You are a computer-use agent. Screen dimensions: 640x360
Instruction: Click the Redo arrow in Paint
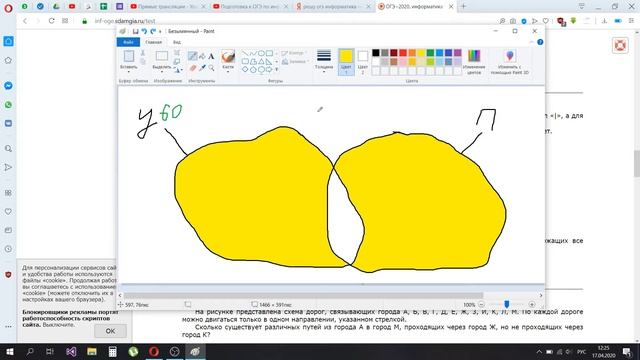[153, 31]
